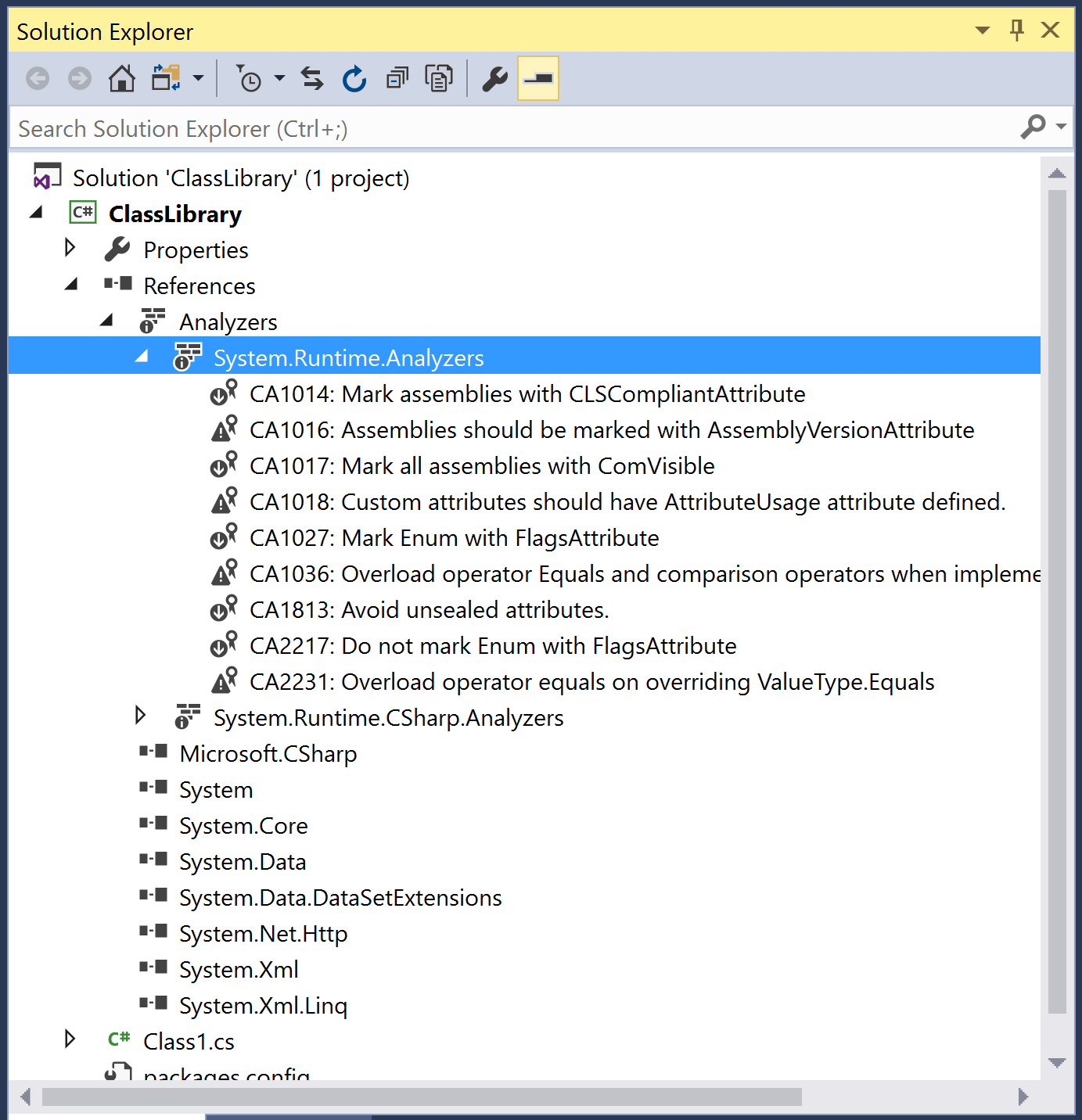The height and width of the screenshot is (1120, 1082).
Task: Click reference icon beside System.Core
Action: tap(153, 823)
